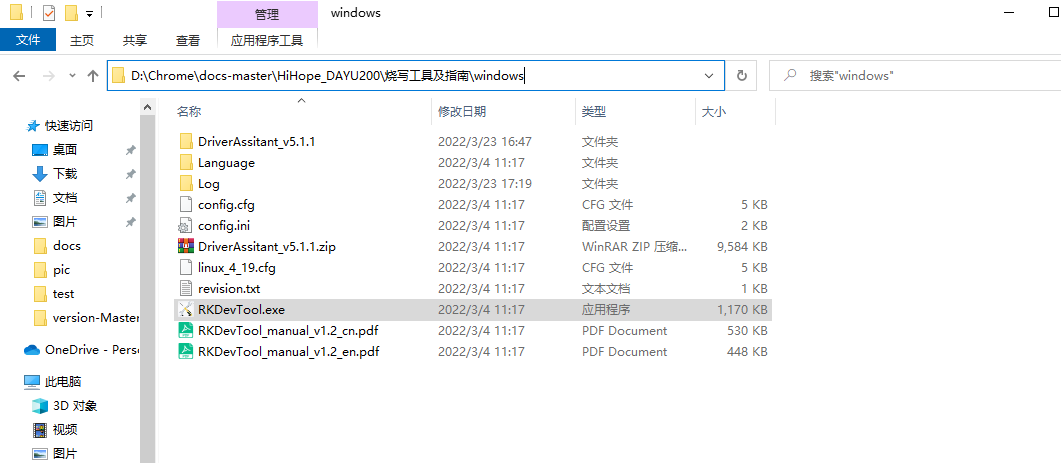
Task: Click the config.ini settings file icon
Action: (186, 225)
